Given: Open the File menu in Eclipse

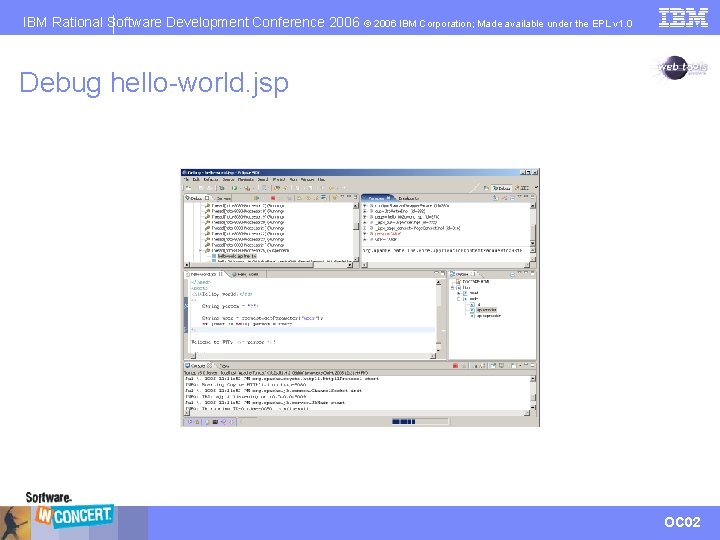Looking at the screenshot, I should pos(187,180).
